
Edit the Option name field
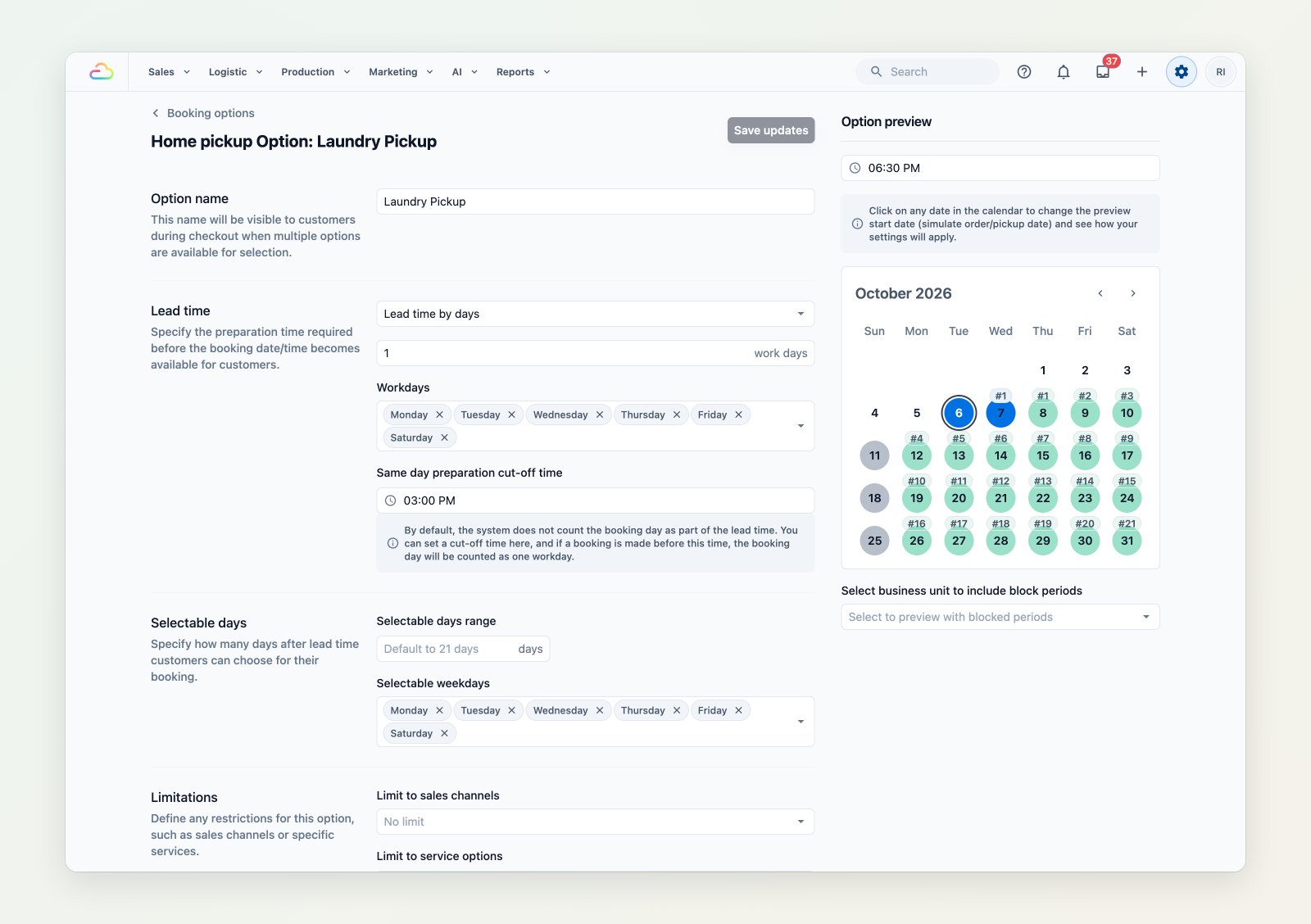pos(595,202)
